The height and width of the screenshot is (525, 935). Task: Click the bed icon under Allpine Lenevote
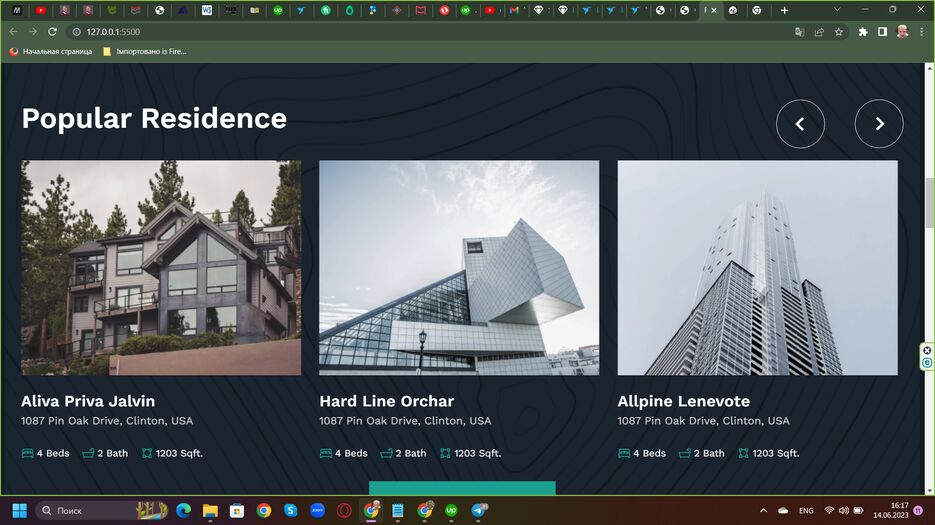pos(624,453)
